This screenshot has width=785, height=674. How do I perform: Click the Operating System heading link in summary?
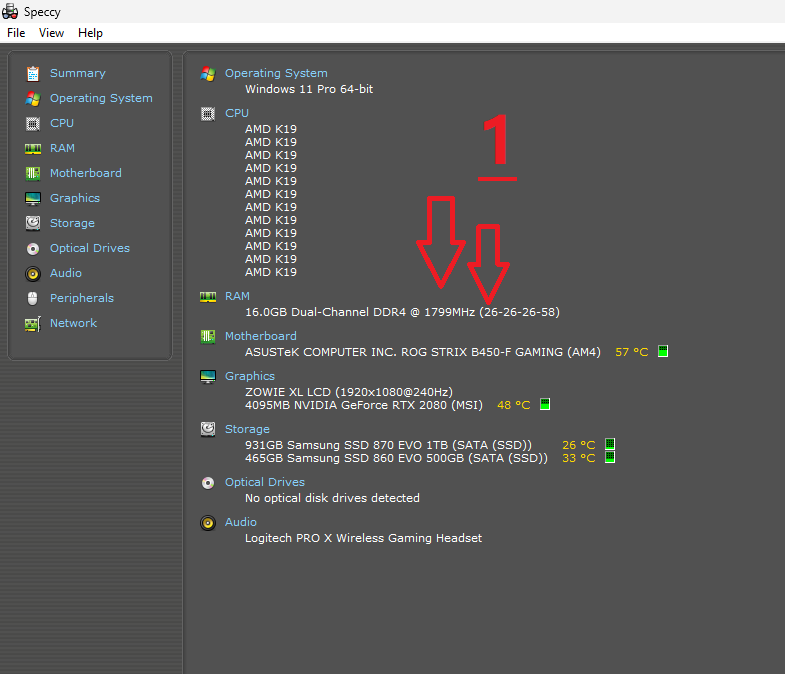click(276, 73)
